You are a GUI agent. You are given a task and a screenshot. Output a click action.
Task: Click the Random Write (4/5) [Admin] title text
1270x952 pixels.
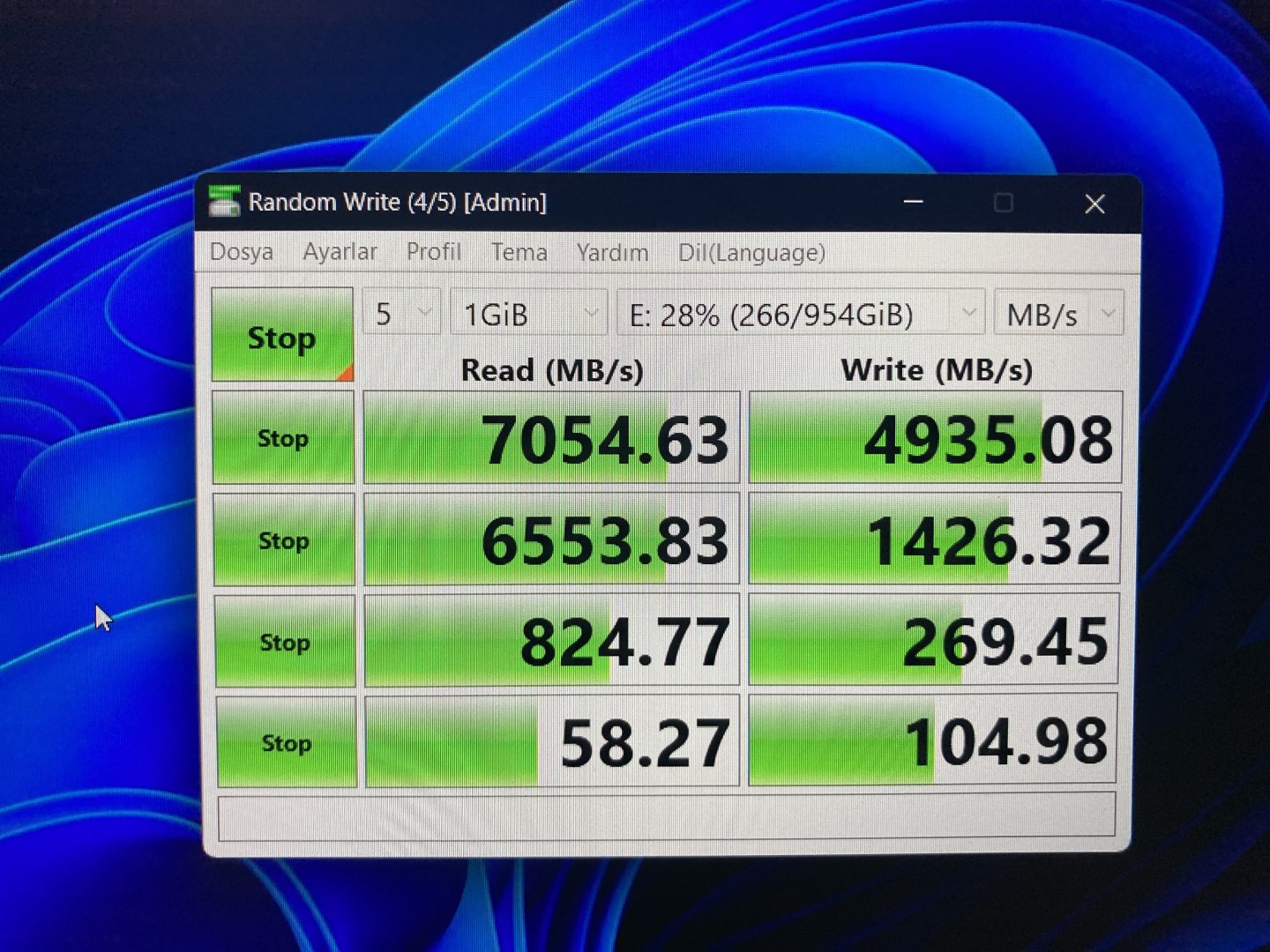coord(398,203)
